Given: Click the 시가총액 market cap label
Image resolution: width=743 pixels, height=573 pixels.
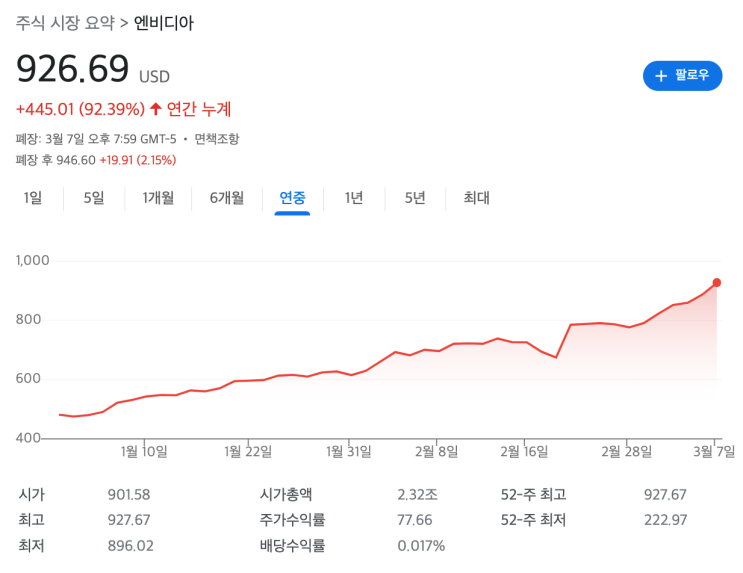Looking at the screenshot, I should pos(286,494).
